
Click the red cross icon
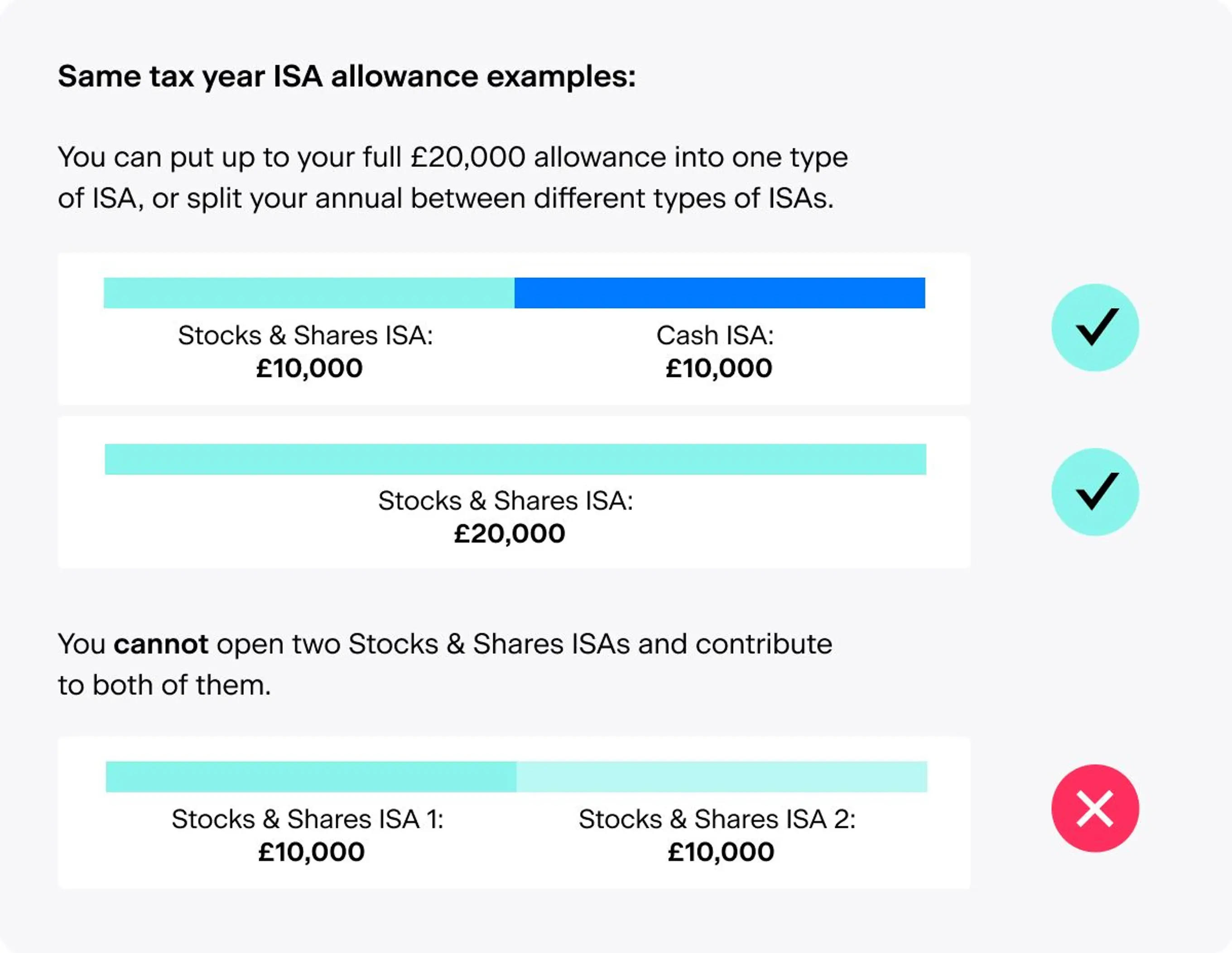click(x=1094, y=808)
